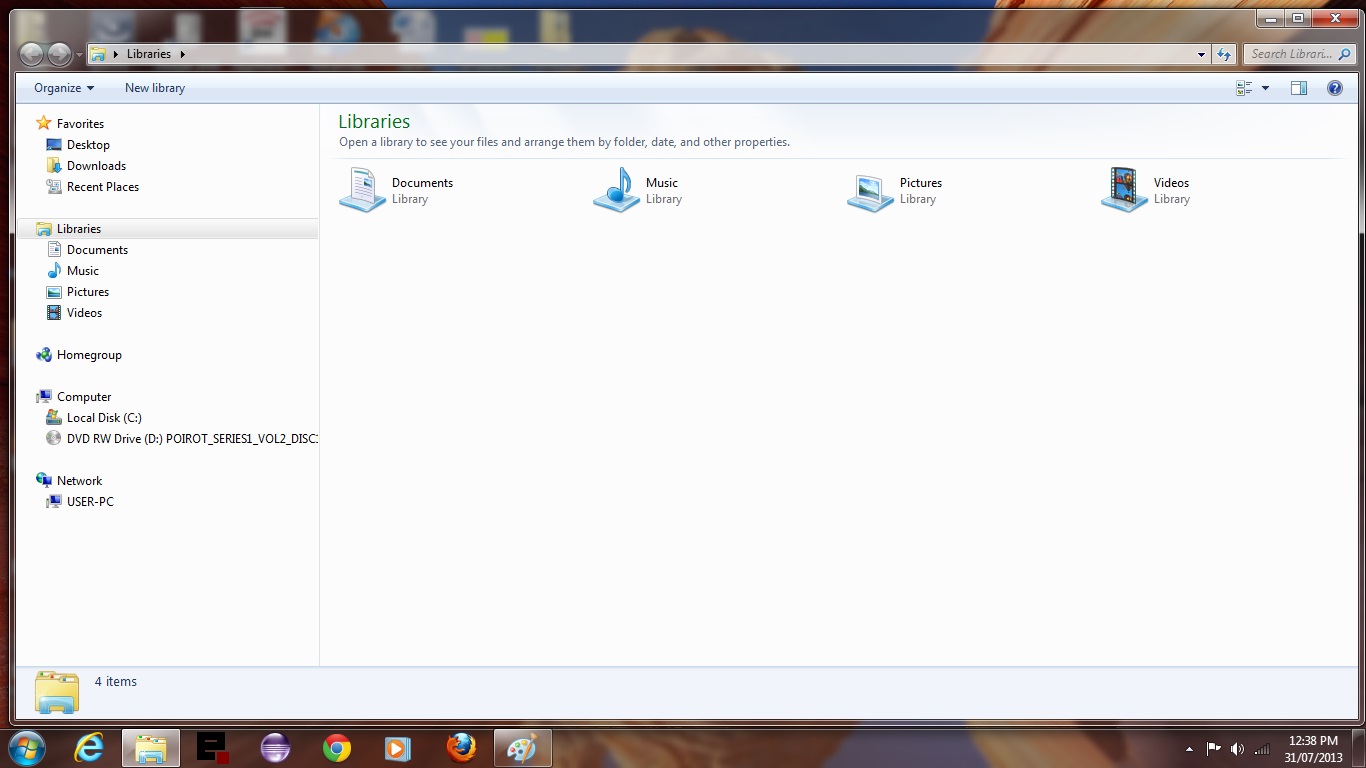Click the Back navigation button
Image resolution: width=1366 pixels, height=768 pixels.
(31, 54)
